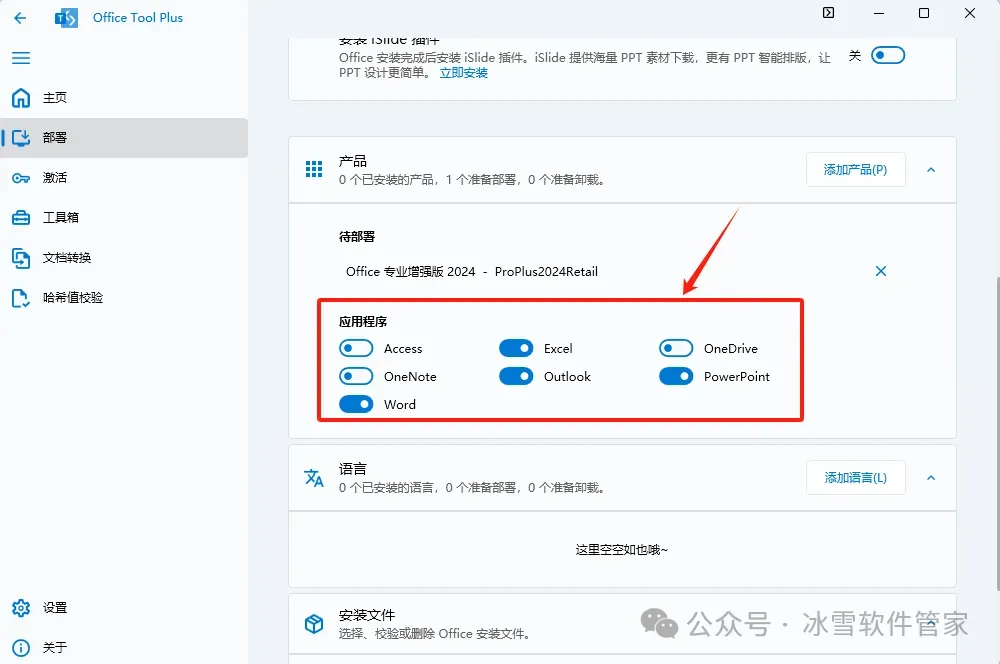Enable the OneDrive application toggle
The image size is (1000, 664).
click(676, 348)
